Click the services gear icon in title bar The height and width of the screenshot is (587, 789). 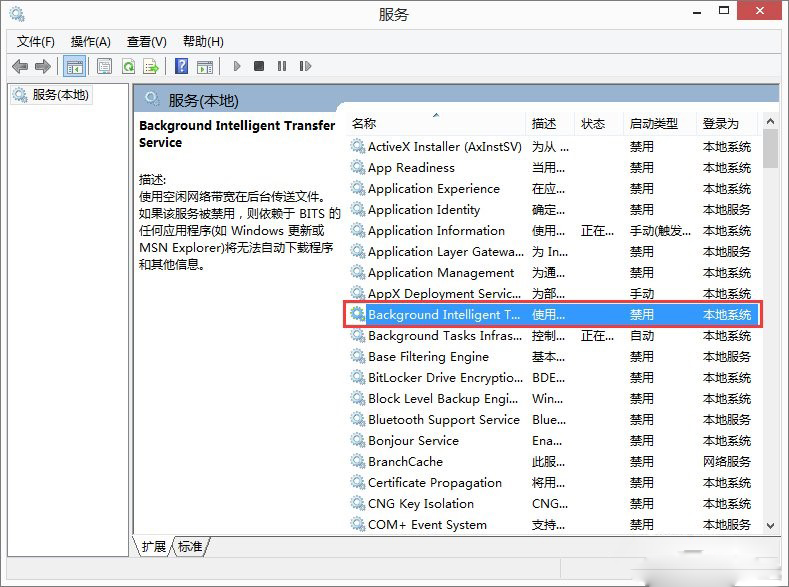tap(17, 14)
